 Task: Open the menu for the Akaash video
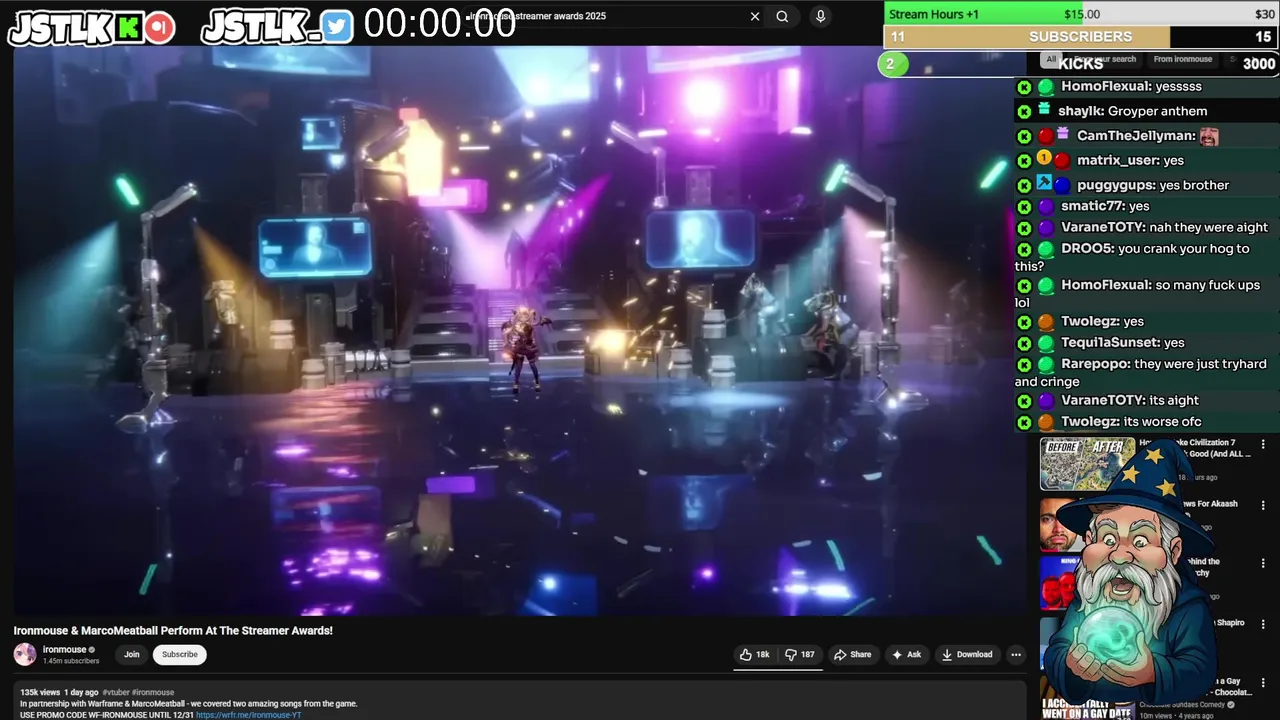pos(1263,505)
